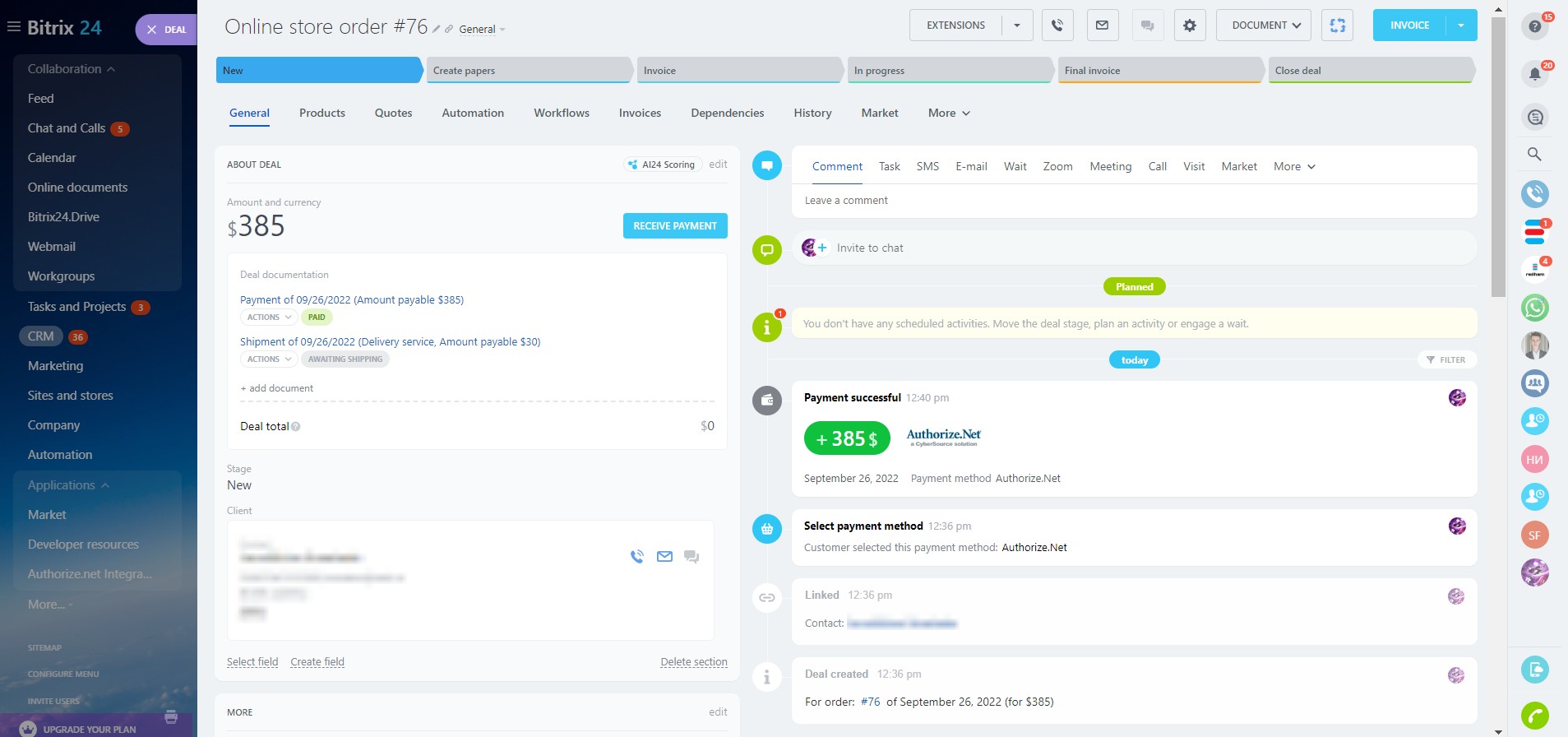Set deal stage to In progress

tap(949, 71)
